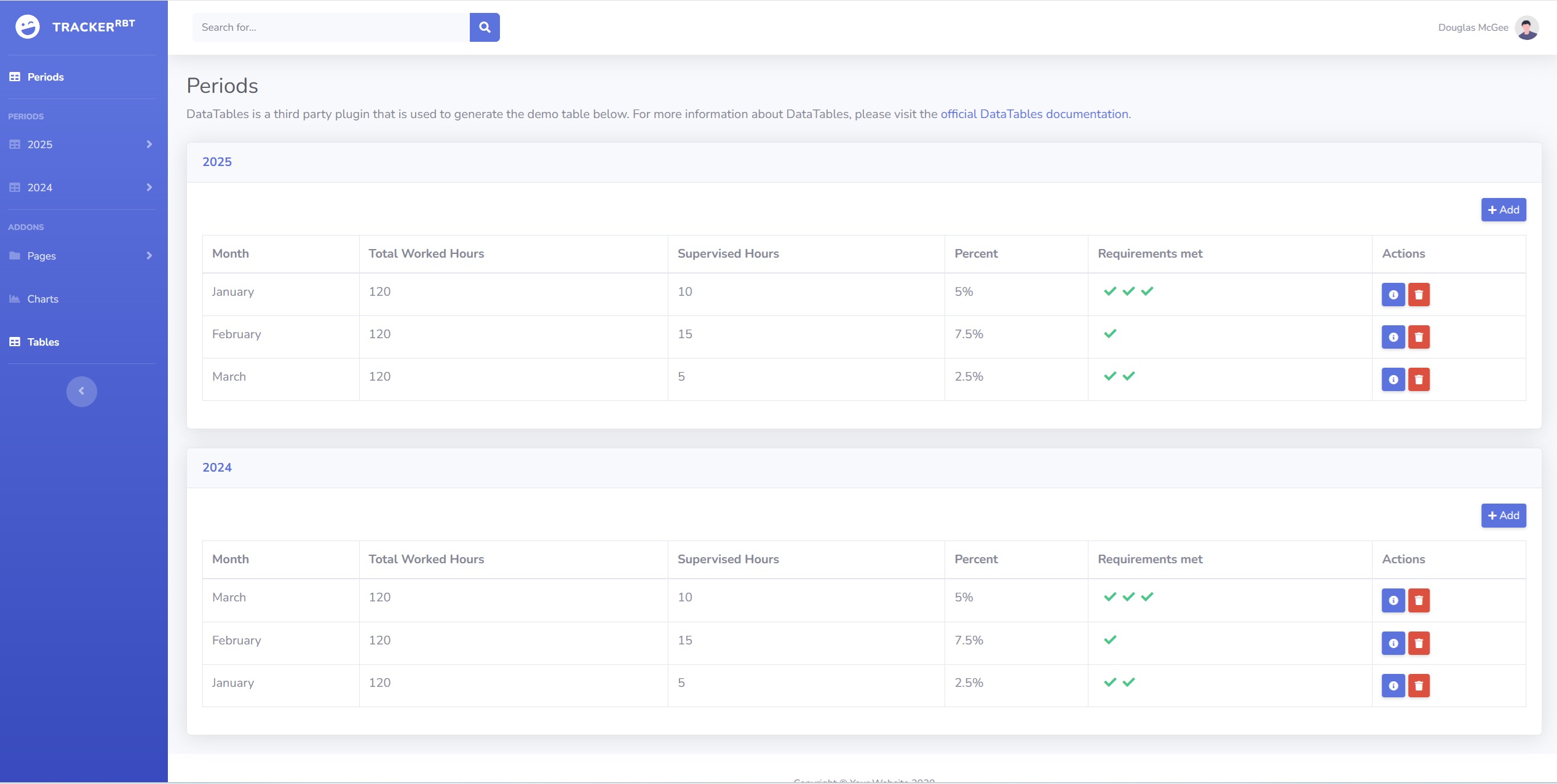1557x784 pixels.
Task: Open info for March 2025 row
Action: tap(1393, 379)
